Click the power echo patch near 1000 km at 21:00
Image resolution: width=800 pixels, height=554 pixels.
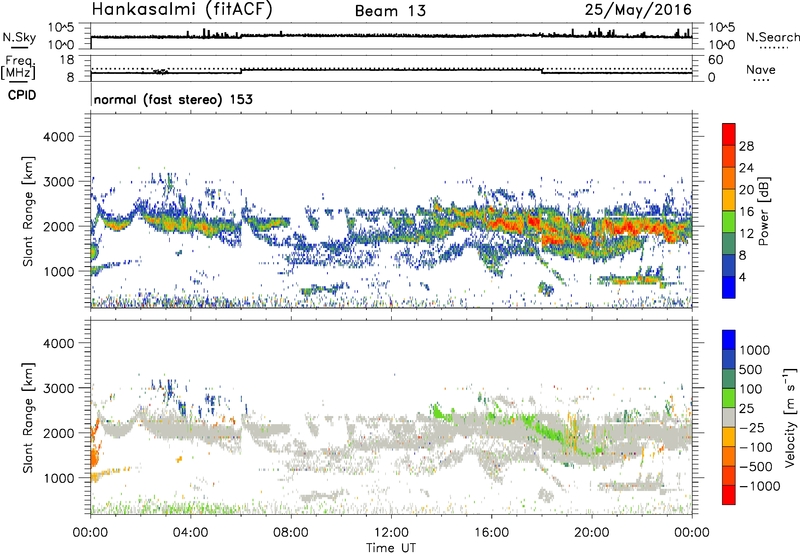coord(633,279)
